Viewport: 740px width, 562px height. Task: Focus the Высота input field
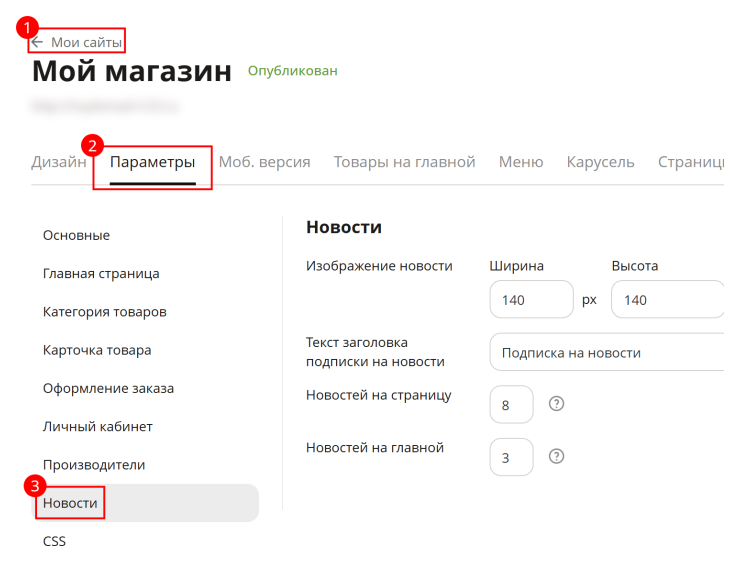point(667,299)
